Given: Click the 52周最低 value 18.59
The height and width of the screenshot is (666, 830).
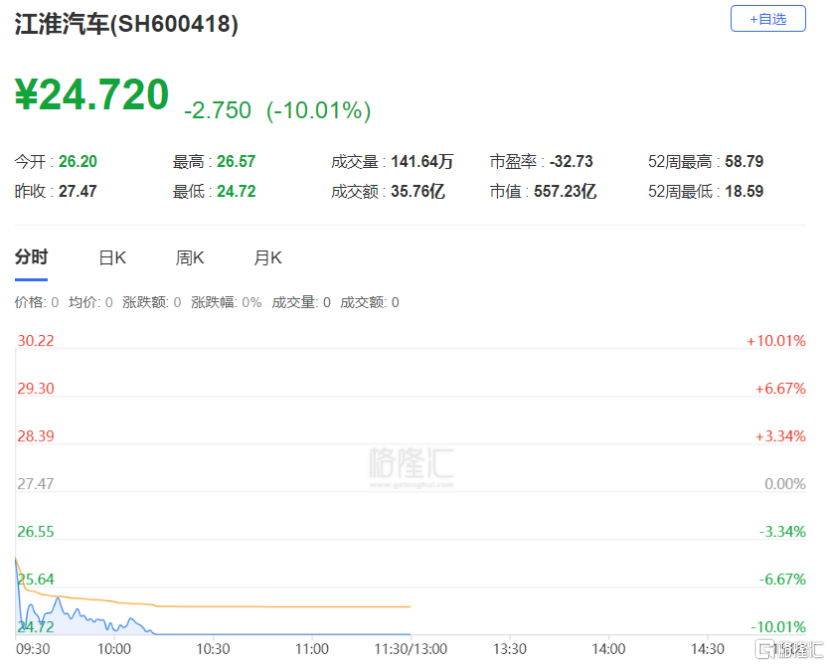Looking at the screenshot, I should coord(744,191).
